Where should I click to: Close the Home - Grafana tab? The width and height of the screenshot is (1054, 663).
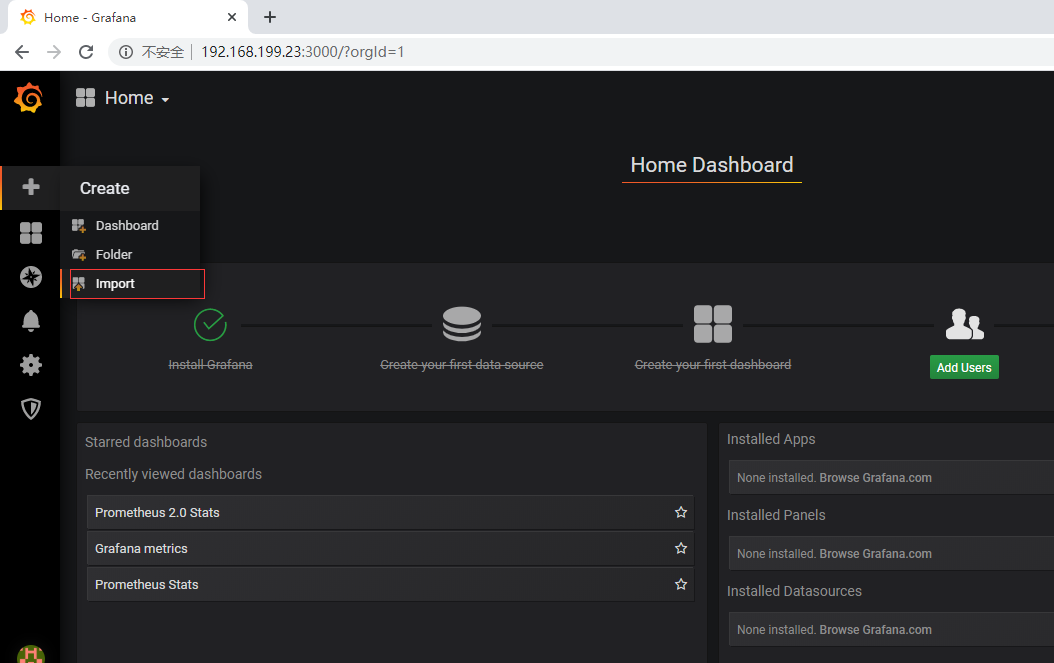(232, 17)
